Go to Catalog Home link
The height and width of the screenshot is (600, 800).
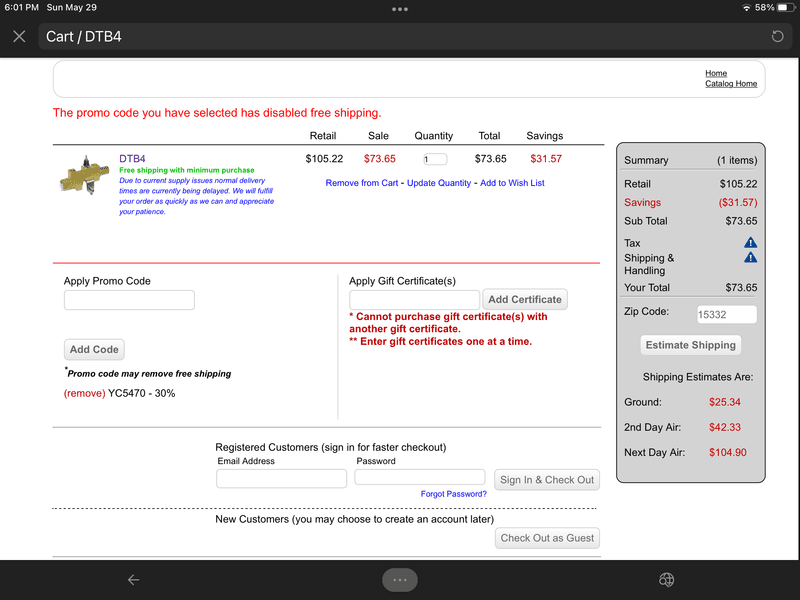click(730, 84)
